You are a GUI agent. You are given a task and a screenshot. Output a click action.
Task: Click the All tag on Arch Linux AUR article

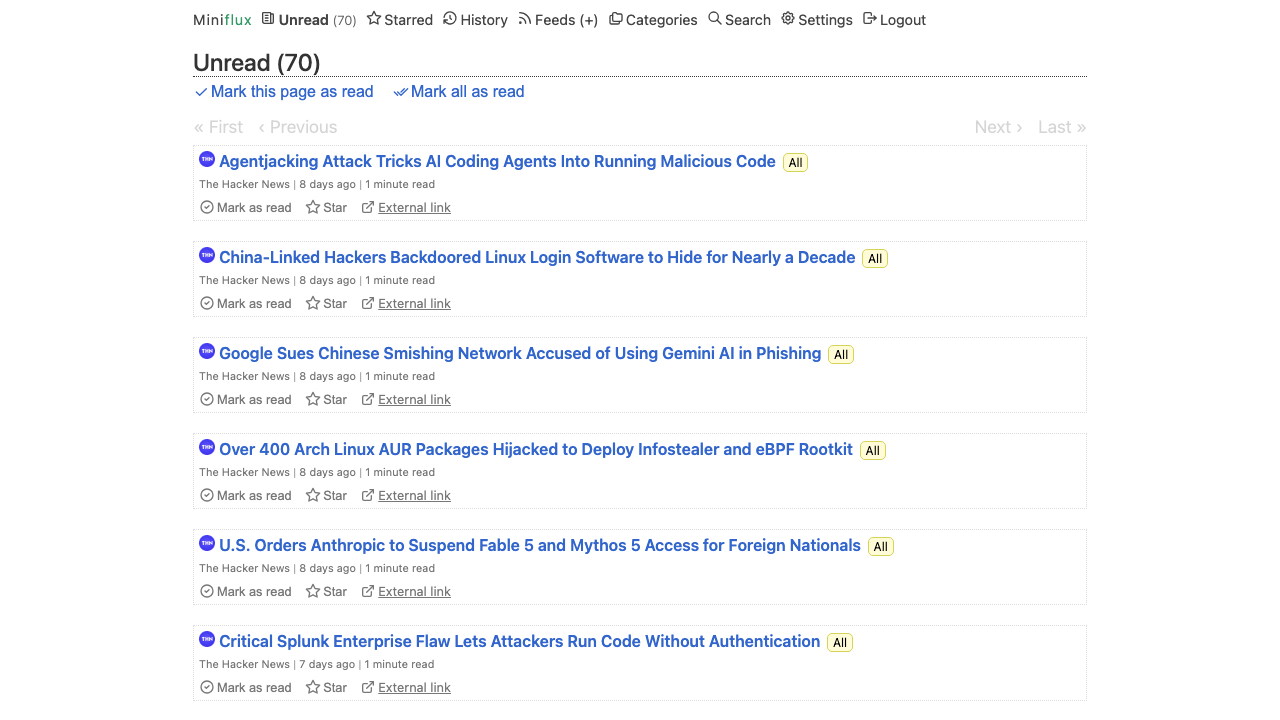pyautogui.click(x=873, y=451)
